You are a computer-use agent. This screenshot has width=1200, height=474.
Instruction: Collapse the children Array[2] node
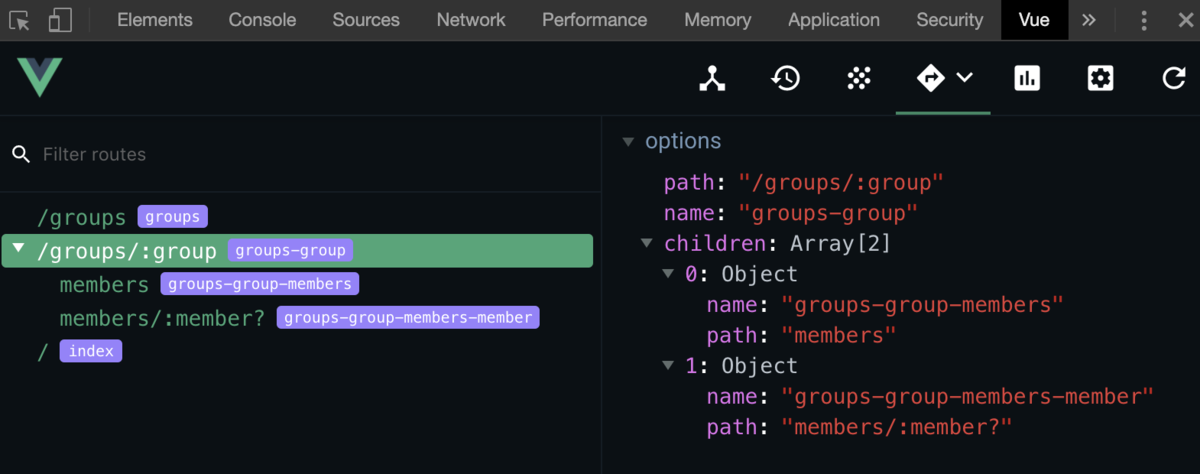[647, 243]
